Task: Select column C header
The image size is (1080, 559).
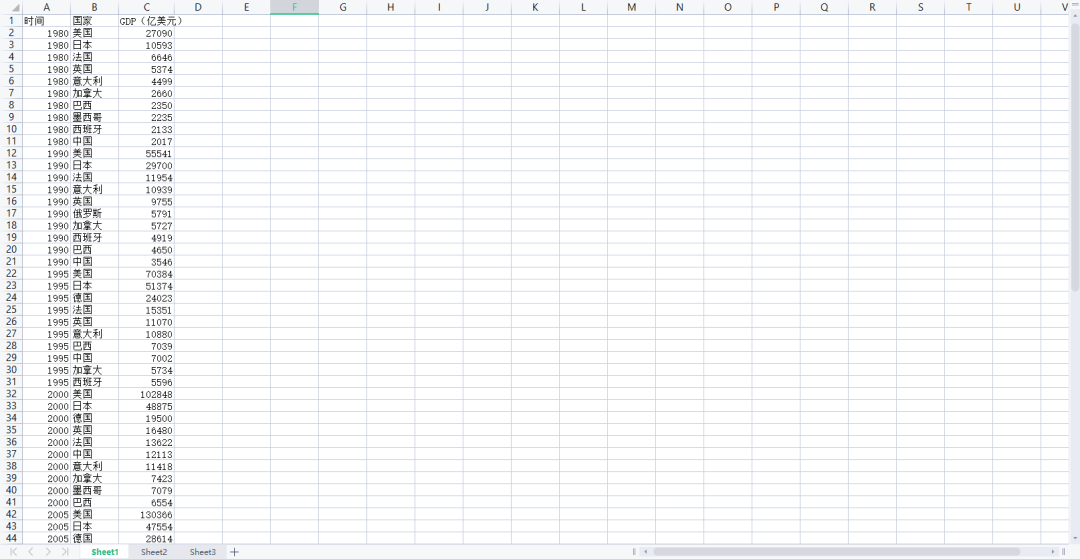Action: pos(147,7)
